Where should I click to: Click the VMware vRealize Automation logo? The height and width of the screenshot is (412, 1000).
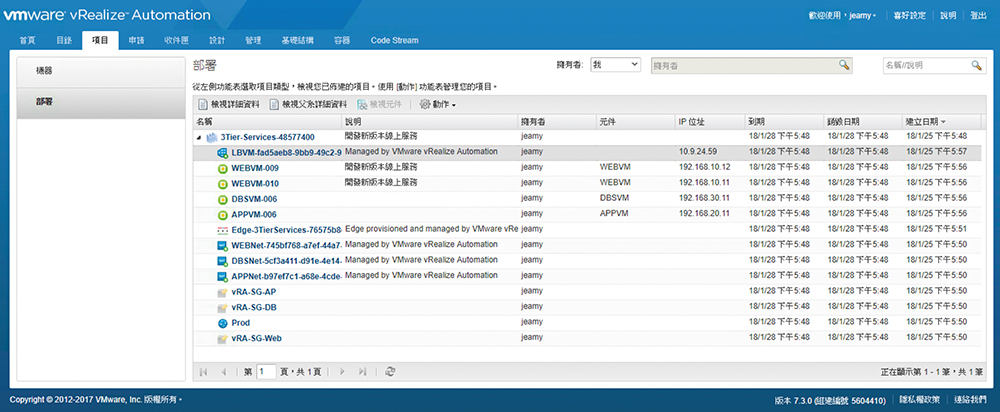(x=107, y=14)
